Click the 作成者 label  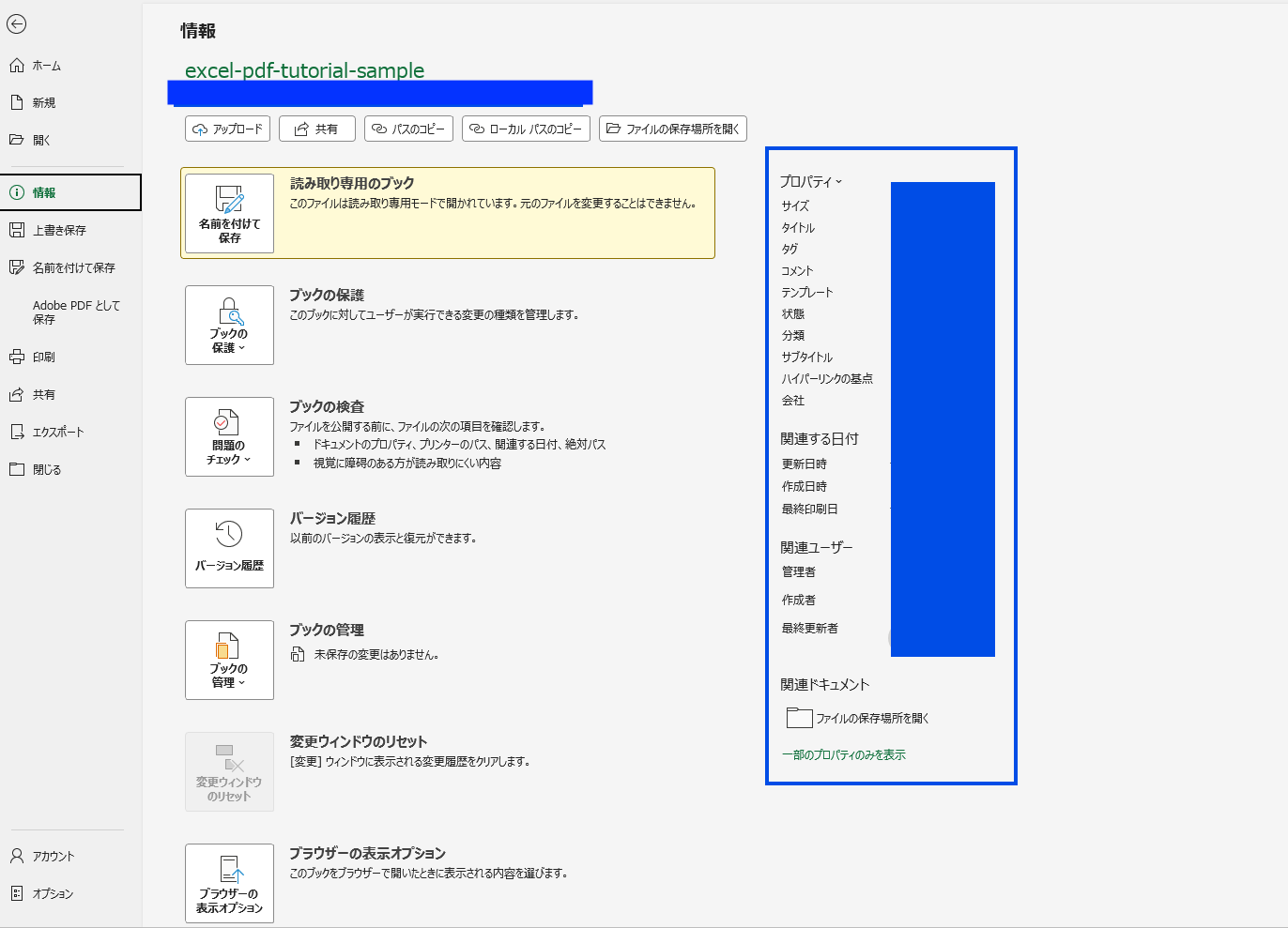click(x=799, y=600)
